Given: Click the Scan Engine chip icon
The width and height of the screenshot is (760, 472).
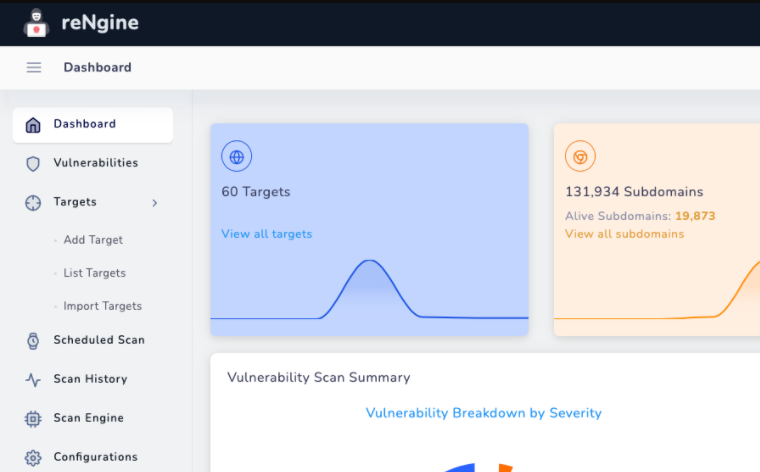Looking at the screenshot, I should (x=33, y=419).
